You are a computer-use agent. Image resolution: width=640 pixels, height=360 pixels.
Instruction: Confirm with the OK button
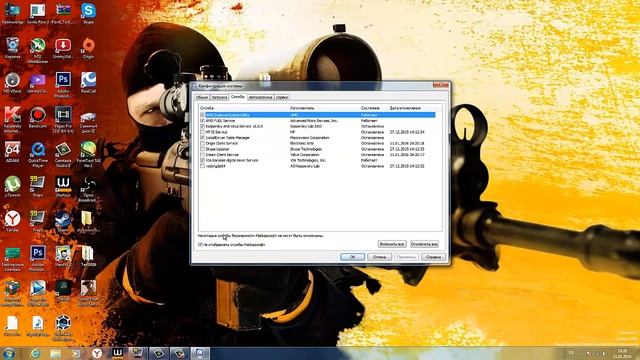coord(352,257)
